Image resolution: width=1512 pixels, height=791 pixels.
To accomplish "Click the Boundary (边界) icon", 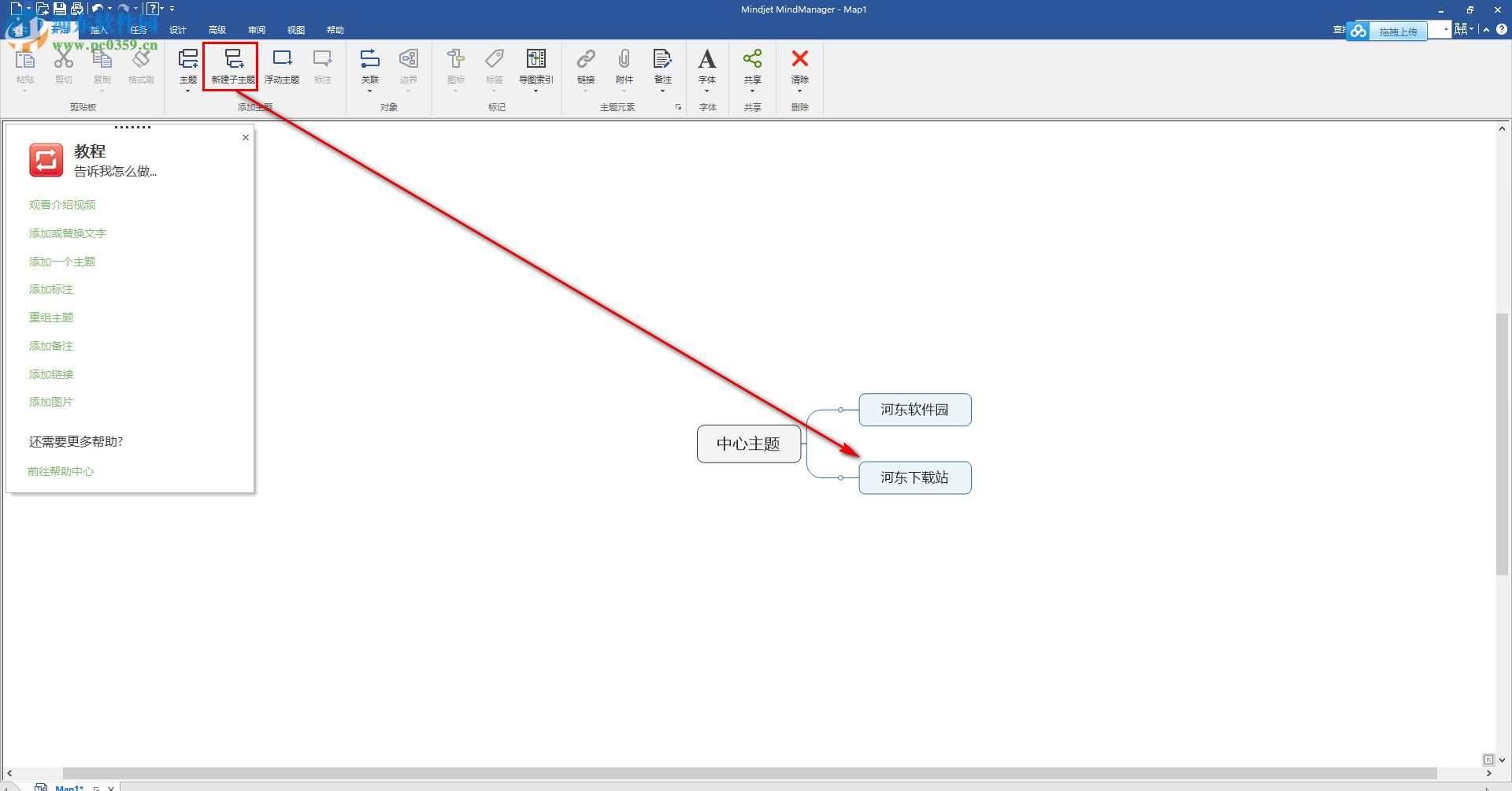I will (409, 59).
